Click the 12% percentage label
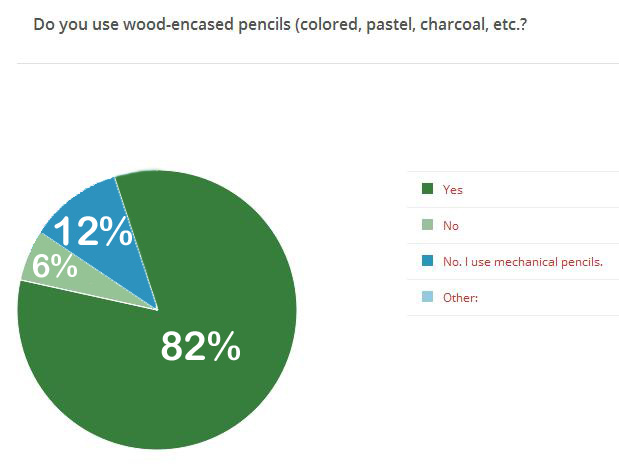This screenshot has width=619, height=464. 92,232
